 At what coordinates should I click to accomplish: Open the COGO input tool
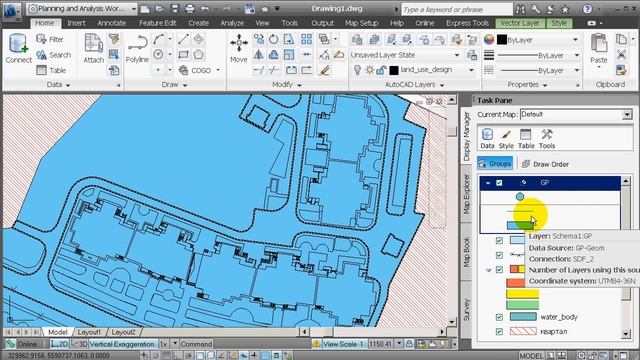pyautogui.click(x=196, y=70)
